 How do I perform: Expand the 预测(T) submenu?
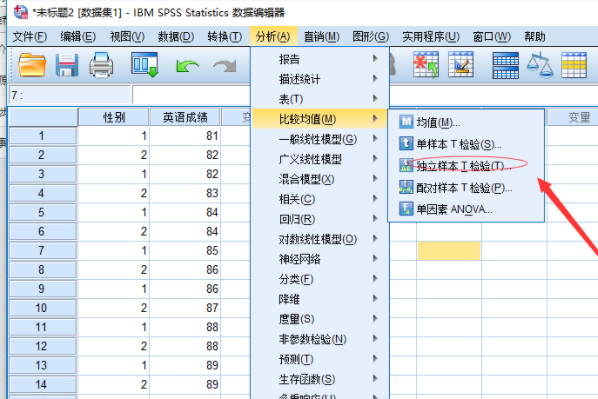click(x=320, y=359)
